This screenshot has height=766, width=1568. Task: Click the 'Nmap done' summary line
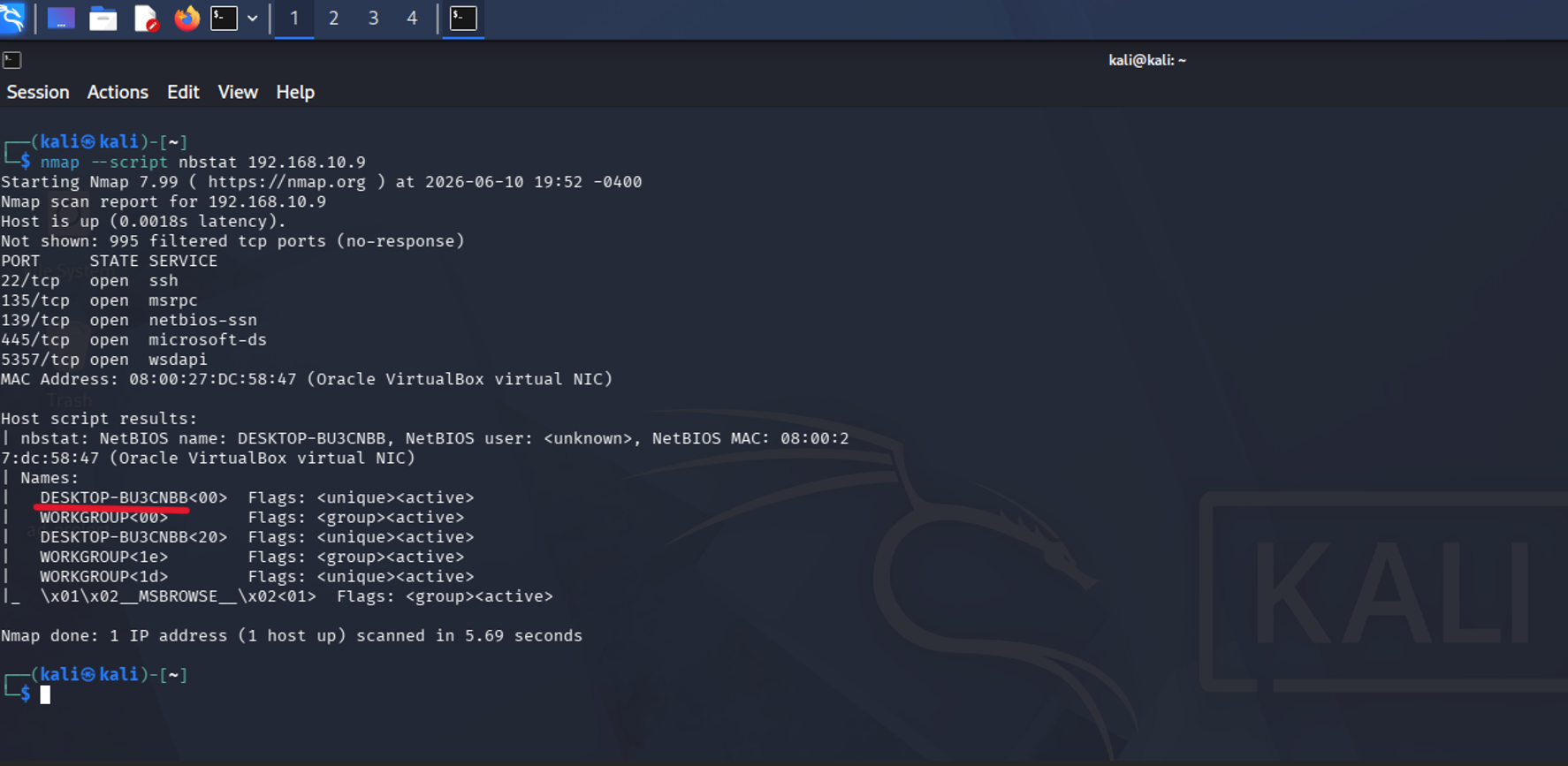pos(292,636)
